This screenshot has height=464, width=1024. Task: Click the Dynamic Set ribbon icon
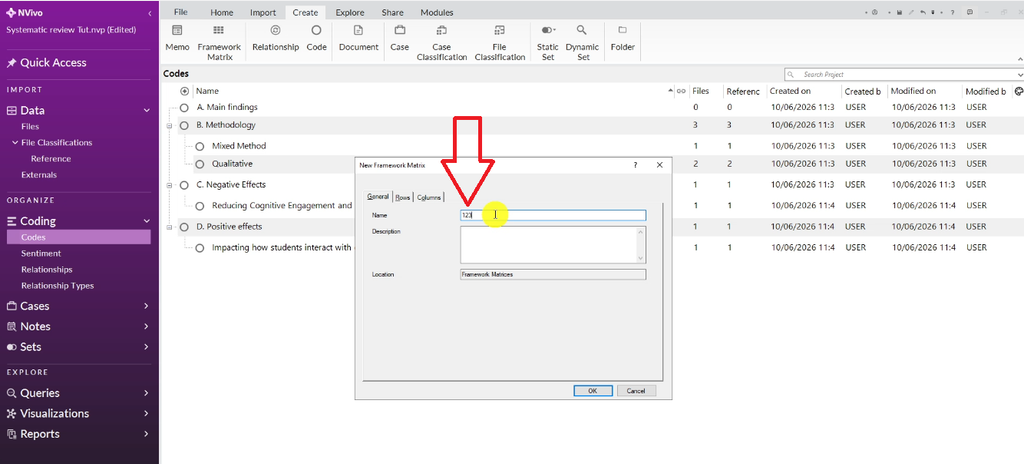582,30
